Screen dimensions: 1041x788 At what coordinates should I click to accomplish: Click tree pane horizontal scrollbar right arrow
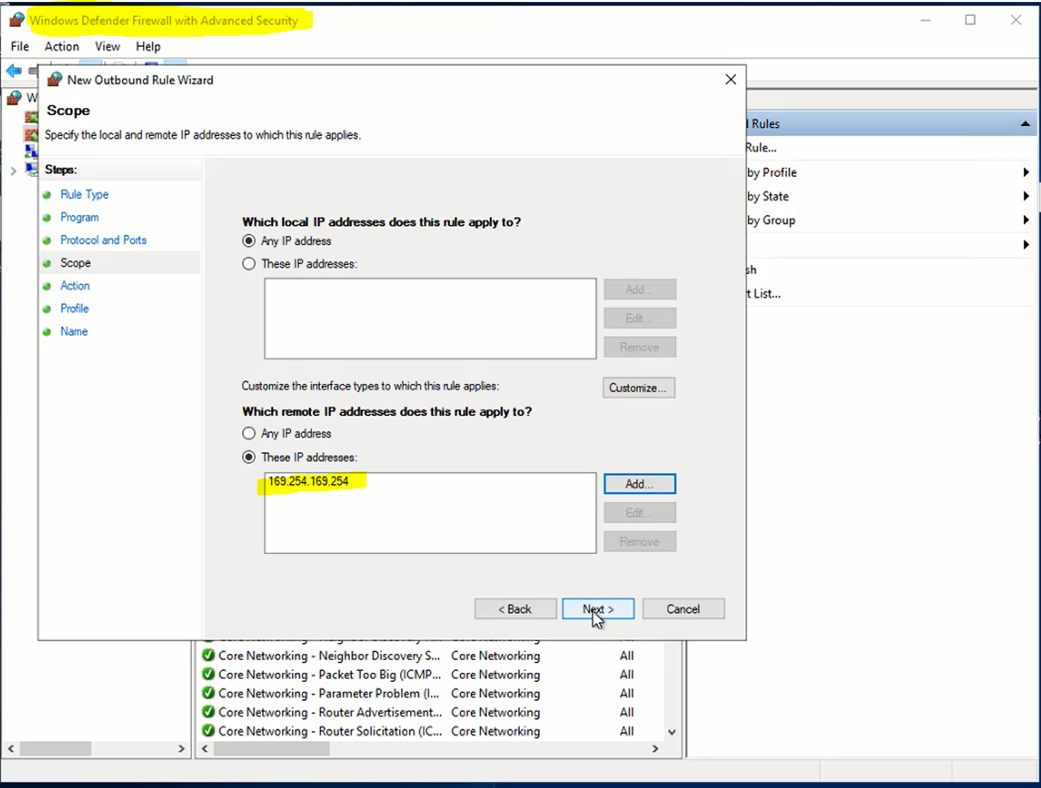pyautogui.click(x=181, y=749)
